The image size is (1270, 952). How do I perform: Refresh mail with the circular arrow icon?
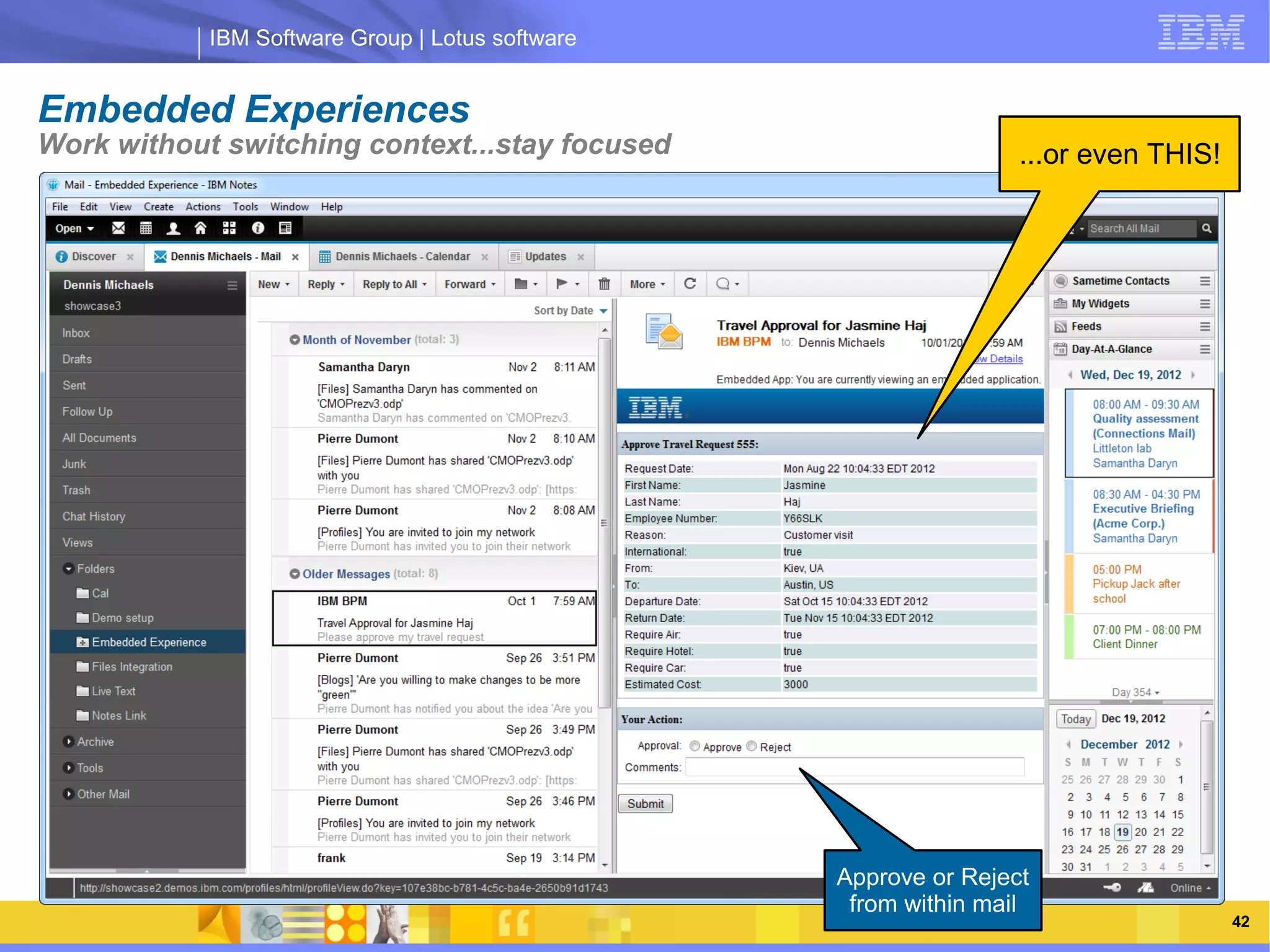coord(690,284)
